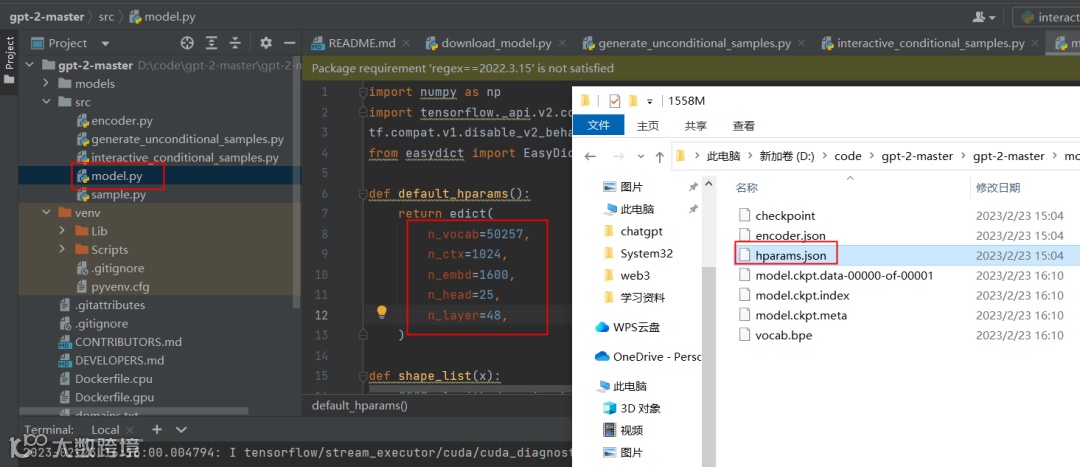The height and width of the screenshot is (467, 1080).
Task: Open the Project tool window side tab
Action: [10, 60]
